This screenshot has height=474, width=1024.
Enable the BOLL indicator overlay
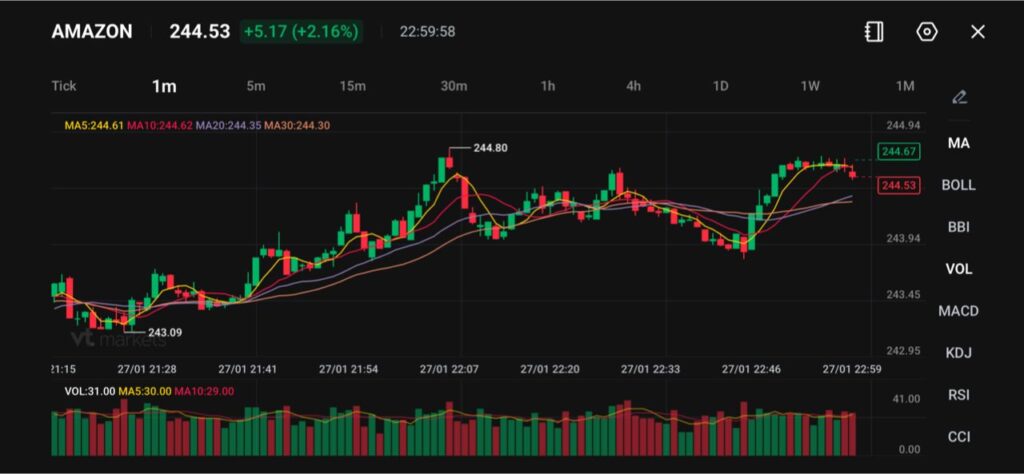coord(958,185)
